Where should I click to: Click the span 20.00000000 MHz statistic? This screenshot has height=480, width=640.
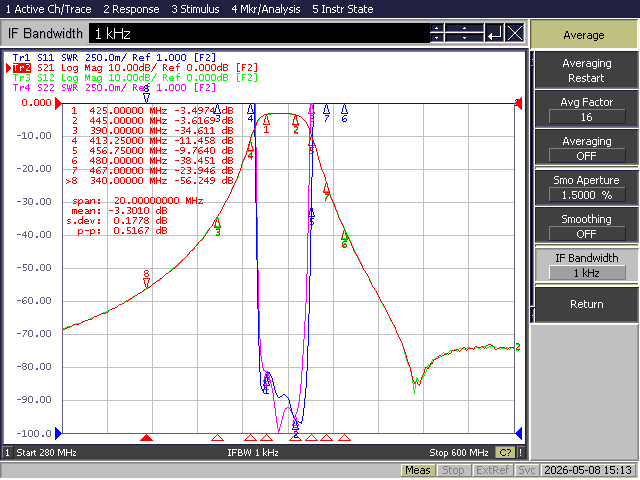click(138, 201)
